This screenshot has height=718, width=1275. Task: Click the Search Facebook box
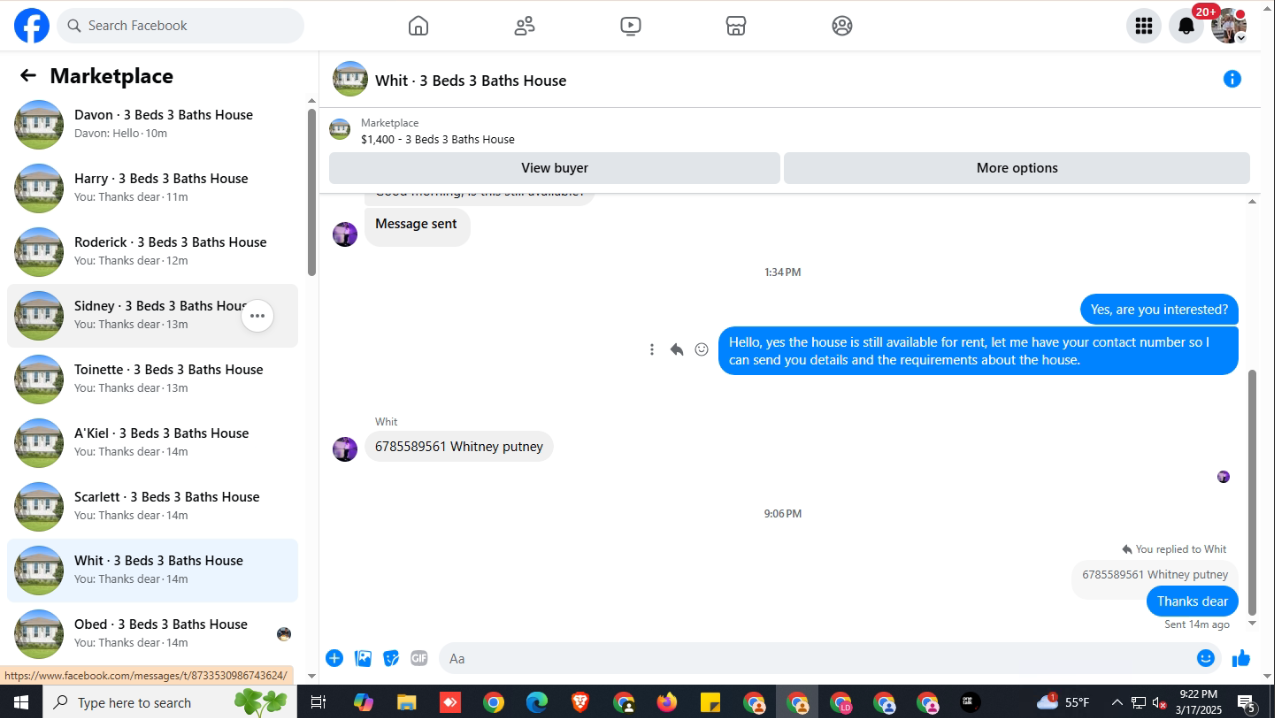[x=180, y=26]
